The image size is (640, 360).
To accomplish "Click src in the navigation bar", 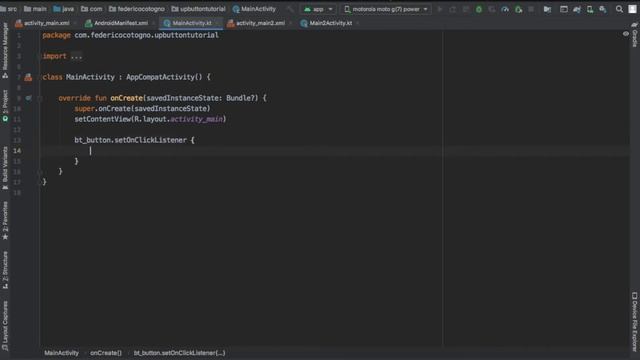I will pyautogui.click(x=9, y=9).
